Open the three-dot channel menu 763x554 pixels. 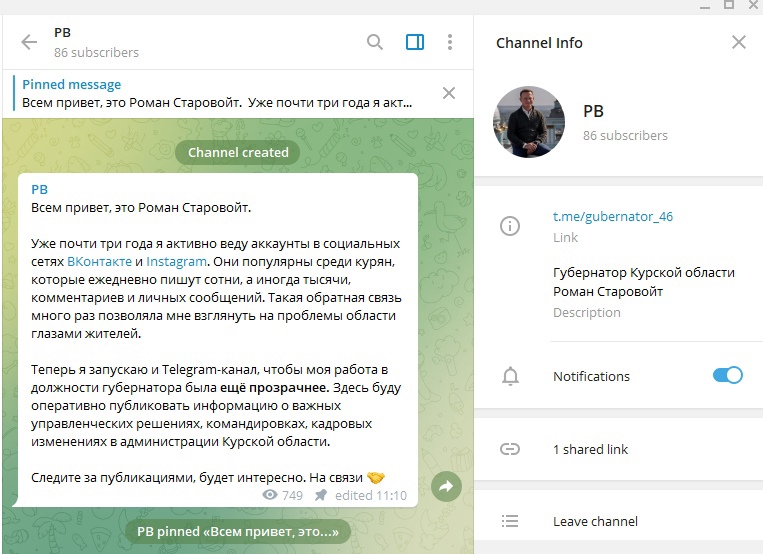click(450, 42)
